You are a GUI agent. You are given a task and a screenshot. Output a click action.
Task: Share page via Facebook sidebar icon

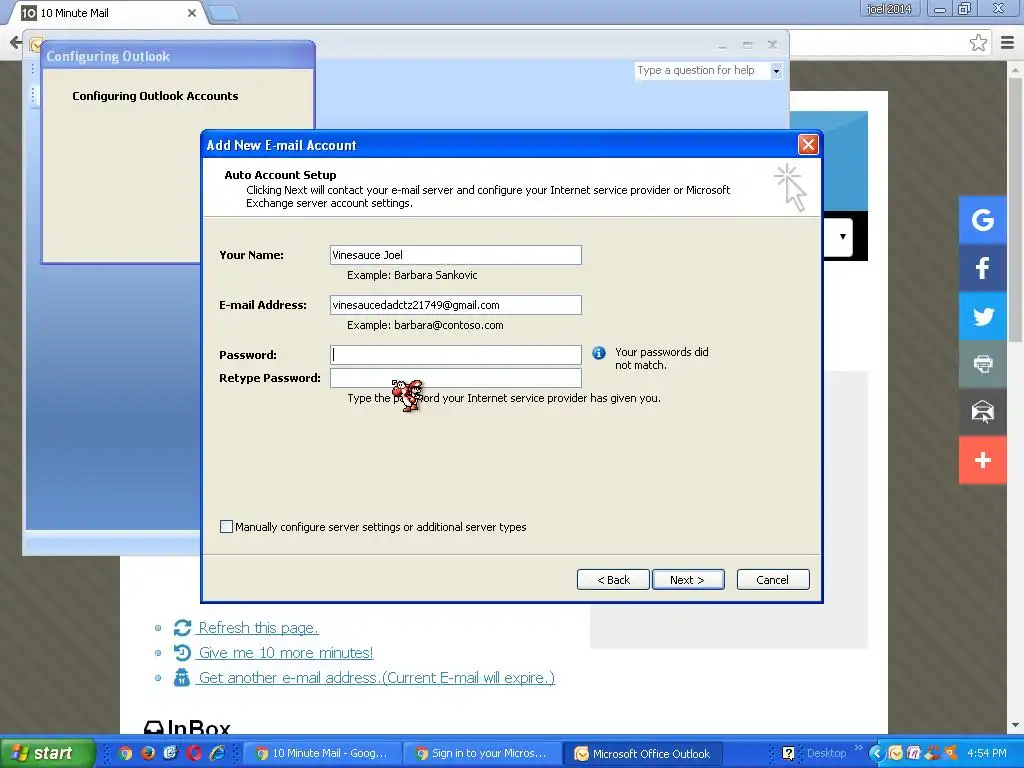pyautogui.click(x=982, y=268)
